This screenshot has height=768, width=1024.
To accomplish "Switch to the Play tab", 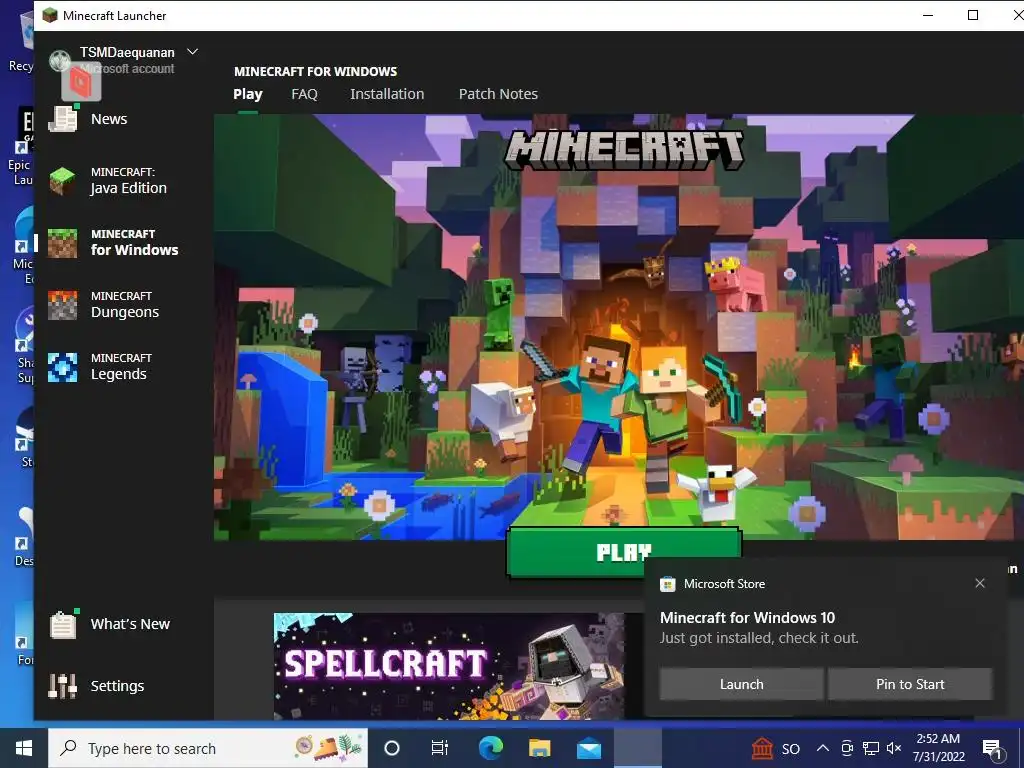I will coord(248,94).
